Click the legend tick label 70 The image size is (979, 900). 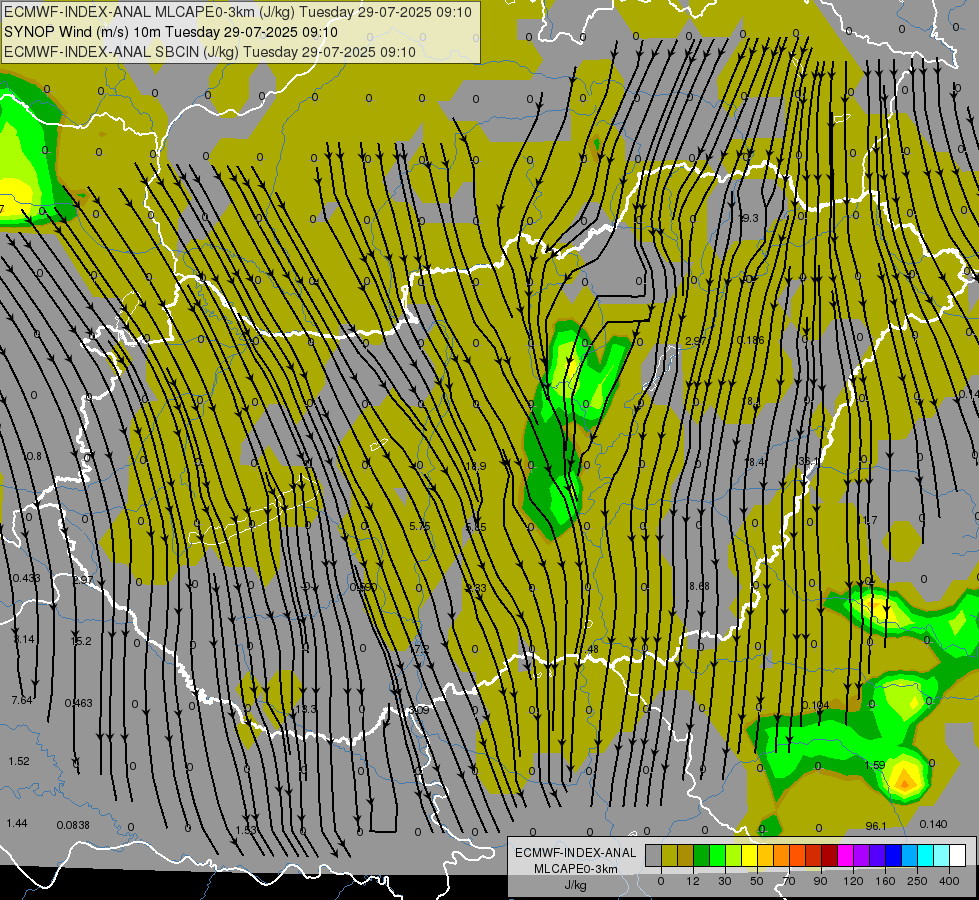click(789, 881)
